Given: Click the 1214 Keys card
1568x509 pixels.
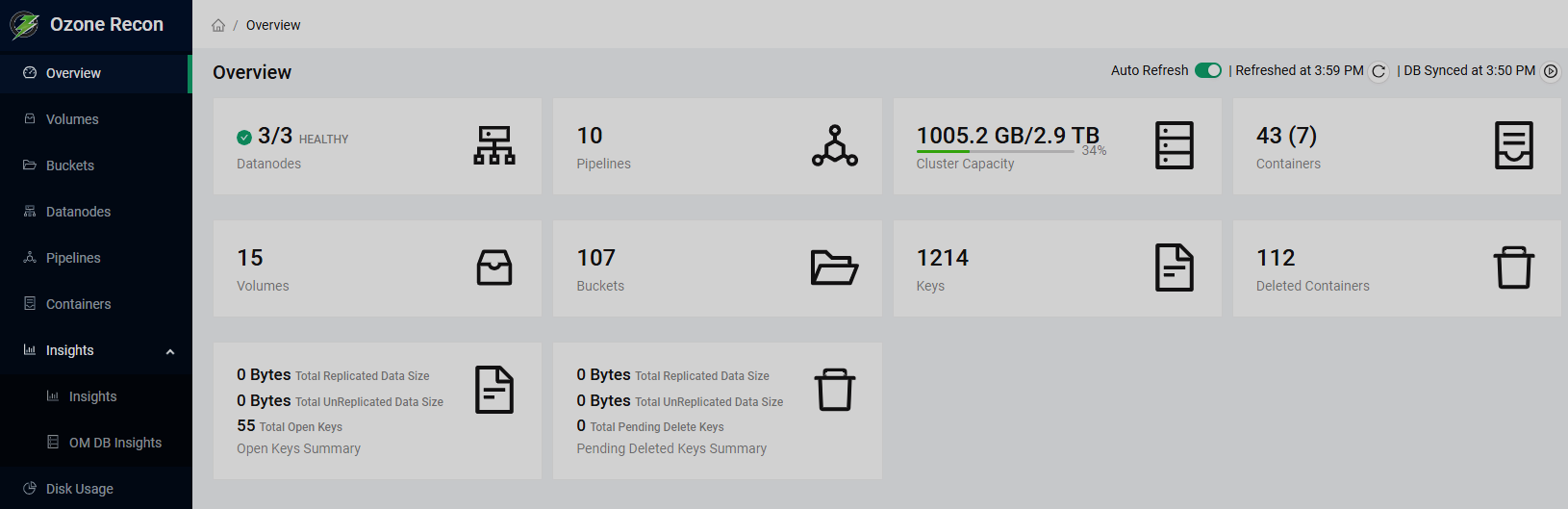Looking at the screenshot, I should (1057, 268).
